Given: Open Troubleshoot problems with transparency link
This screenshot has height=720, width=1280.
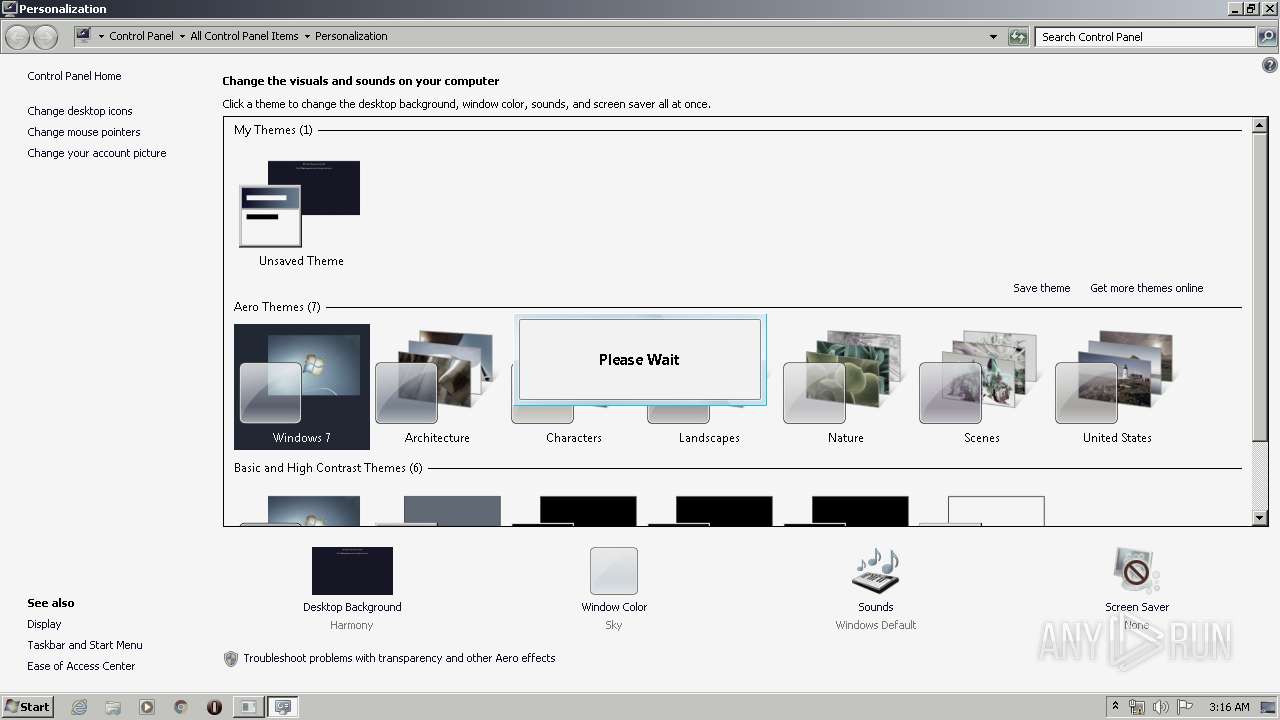Looking at the screenshot, I should click(x=399, y=658).
